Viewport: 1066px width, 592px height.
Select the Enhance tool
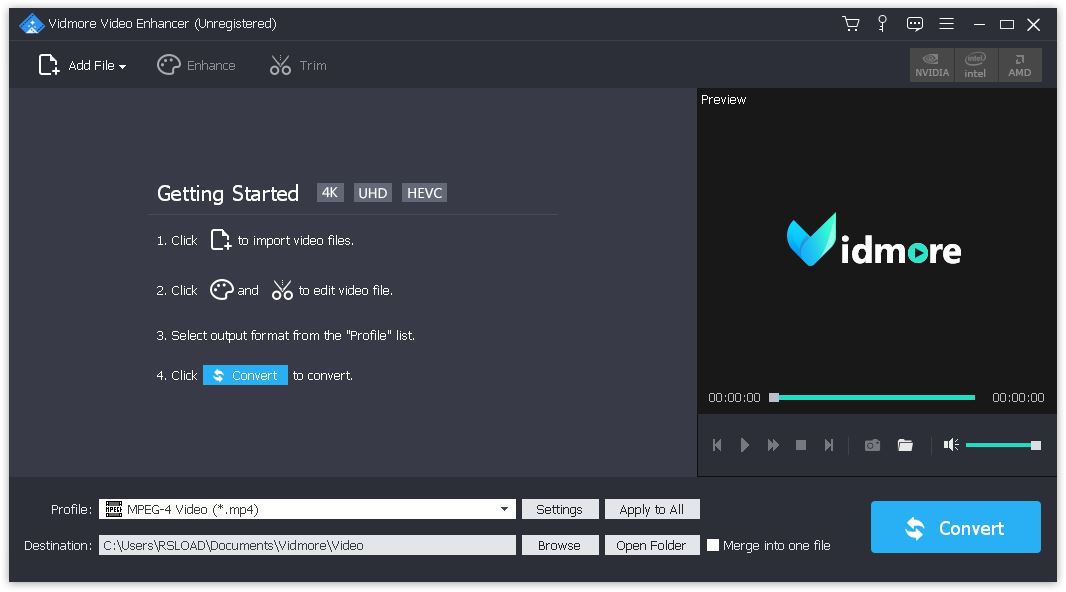point(196,65)
